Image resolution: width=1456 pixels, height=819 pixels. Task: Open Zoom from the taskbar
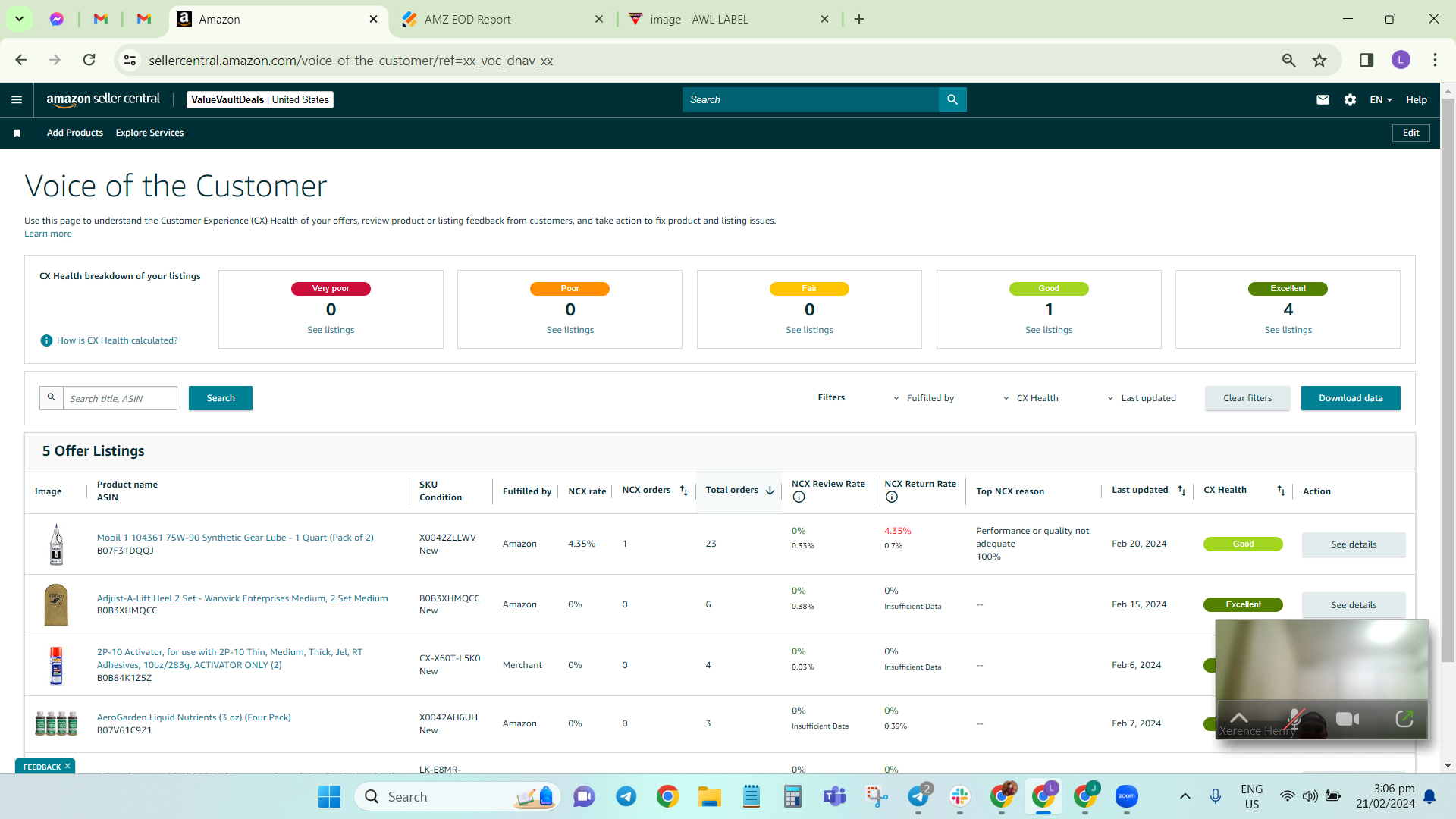[x=1127, y=796]
